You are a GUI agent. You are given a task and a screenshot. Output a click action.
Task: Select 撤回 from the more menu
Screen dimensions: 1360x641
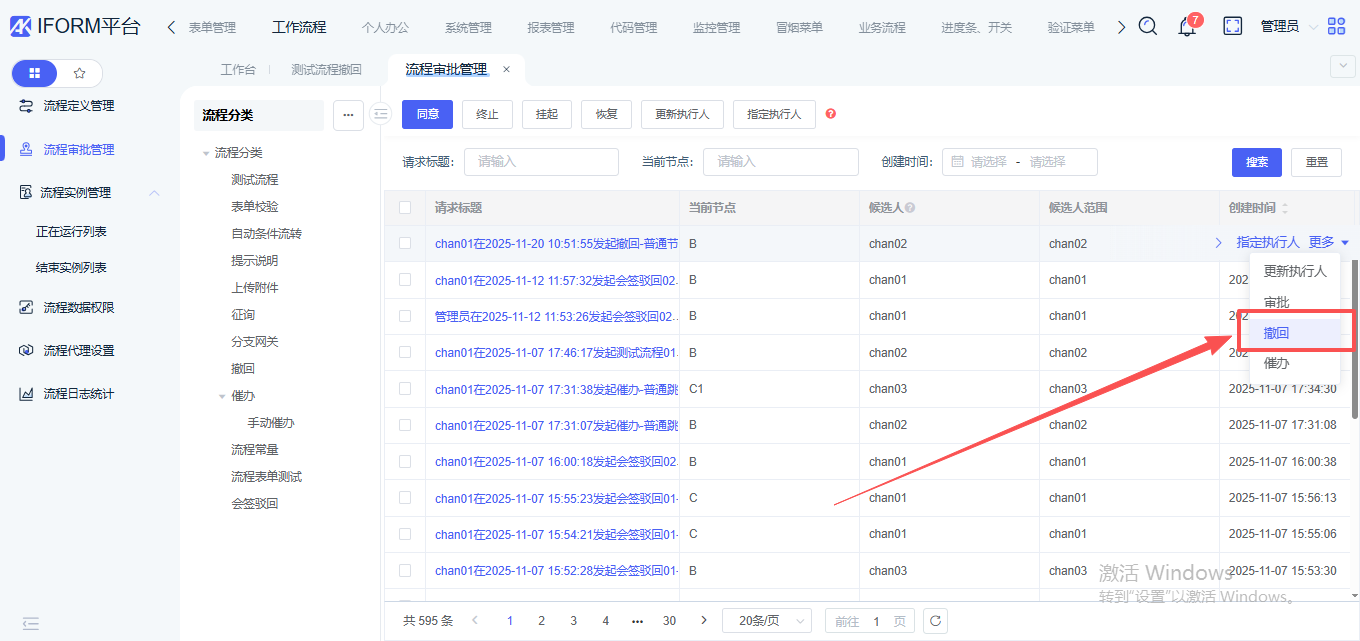[x=1277, y=332]
